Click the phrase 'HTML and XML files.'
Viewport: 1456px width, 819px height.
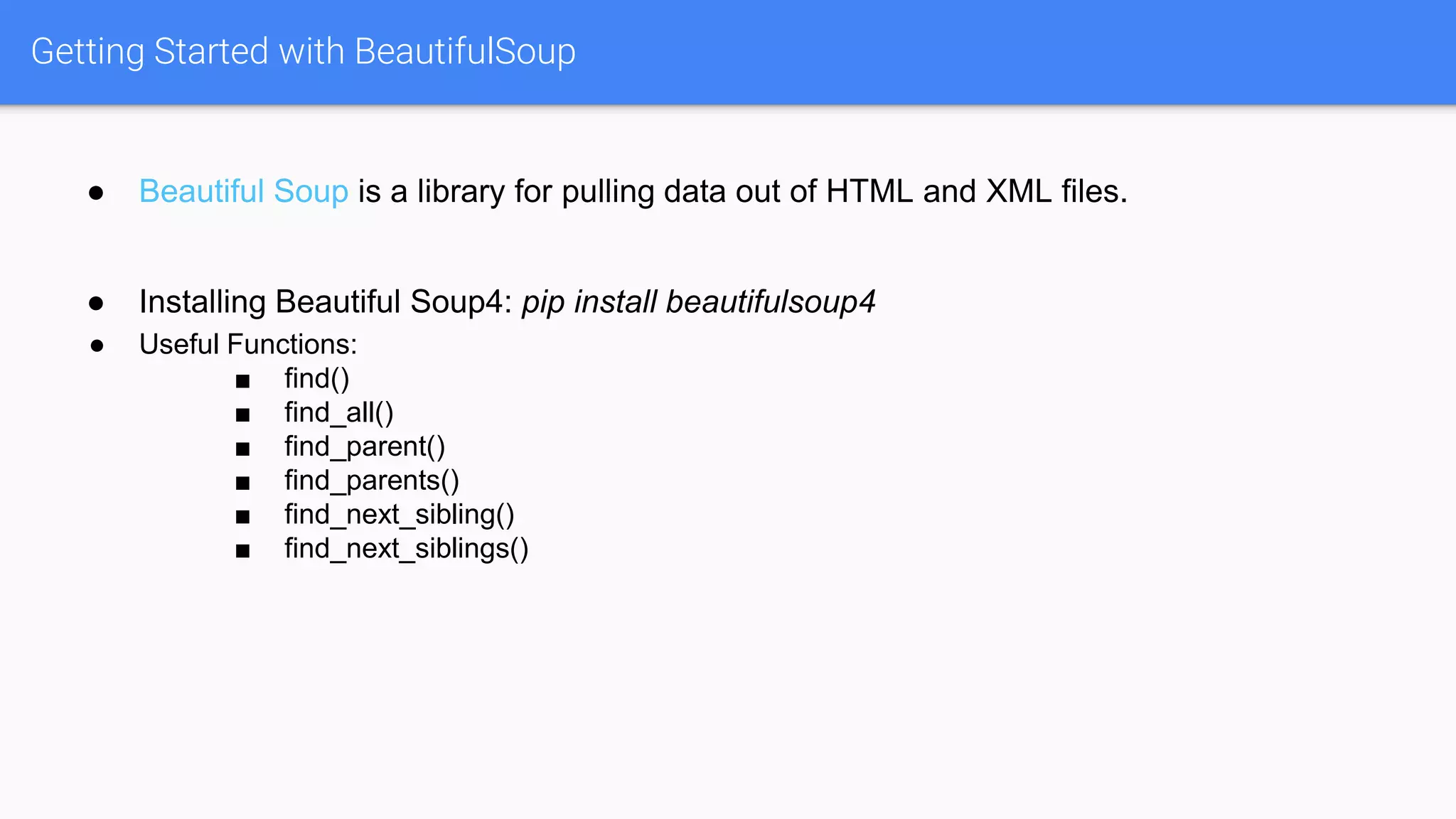pos(977,191)
